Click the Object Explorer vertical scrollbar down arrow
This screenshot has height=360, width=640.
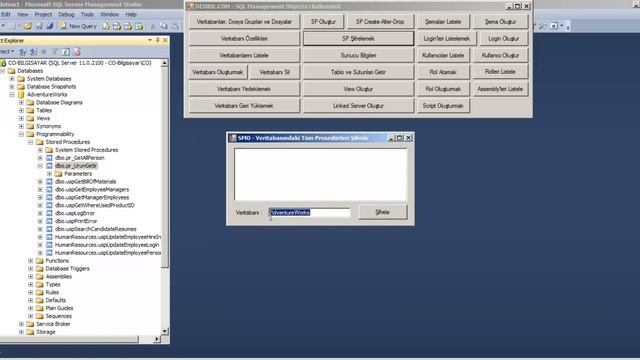164,331
